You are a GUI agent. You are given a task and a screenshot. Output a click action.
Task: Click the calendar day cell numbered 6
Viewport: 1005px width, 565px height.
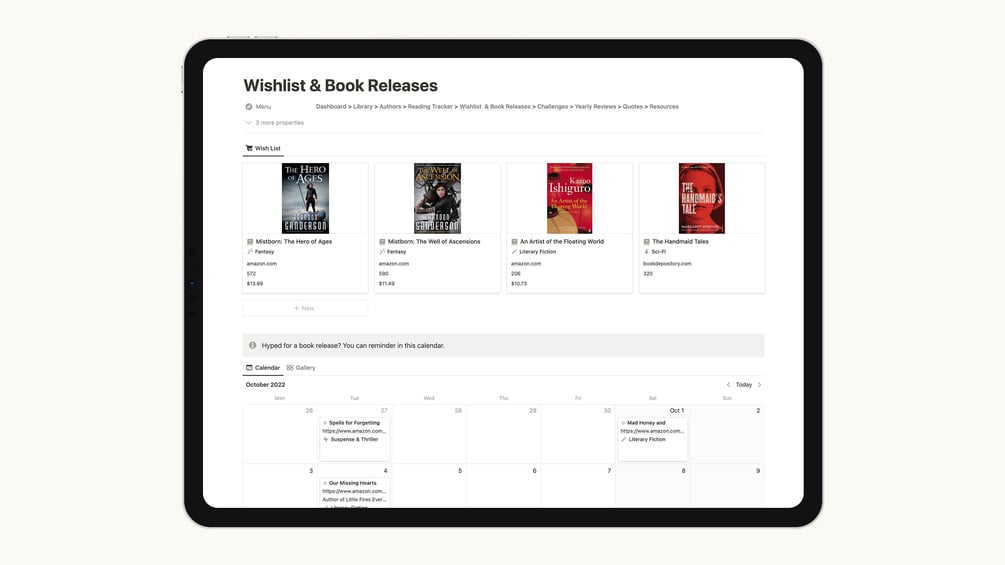[504, 487]
